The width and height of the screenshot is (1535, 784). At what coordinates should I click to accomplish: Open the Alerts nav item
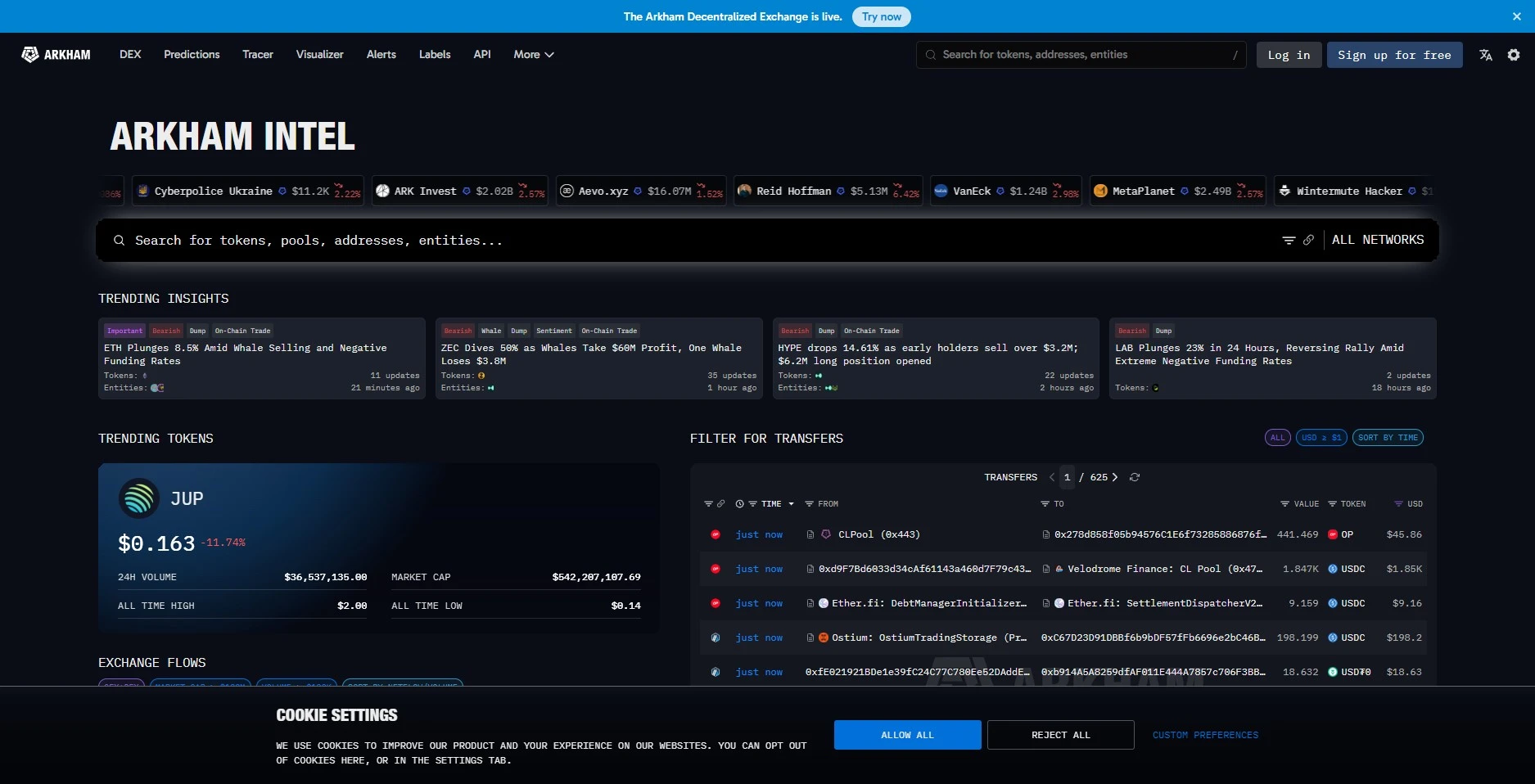pos(381,55)
